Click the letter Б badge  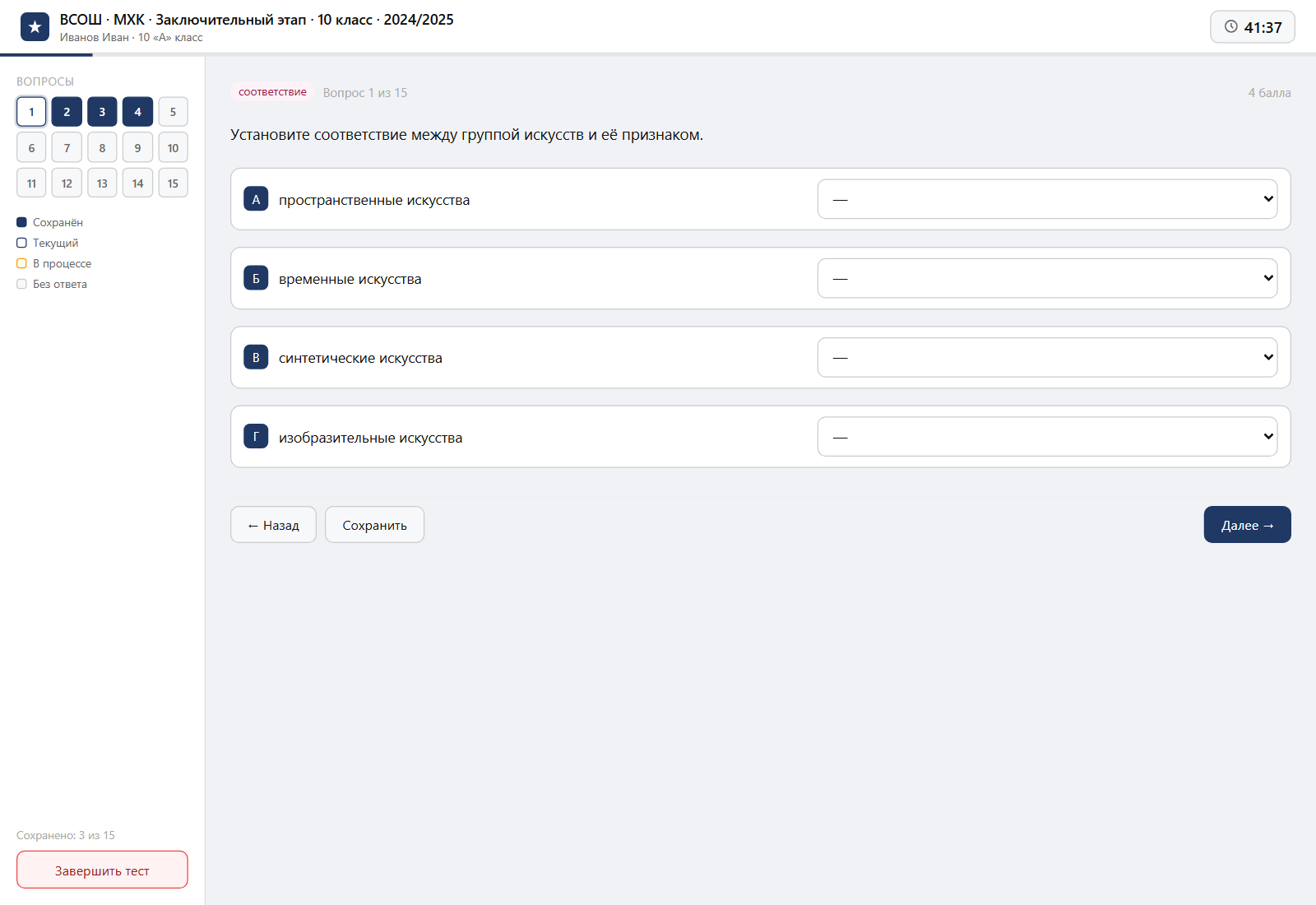tap(256, 278)
